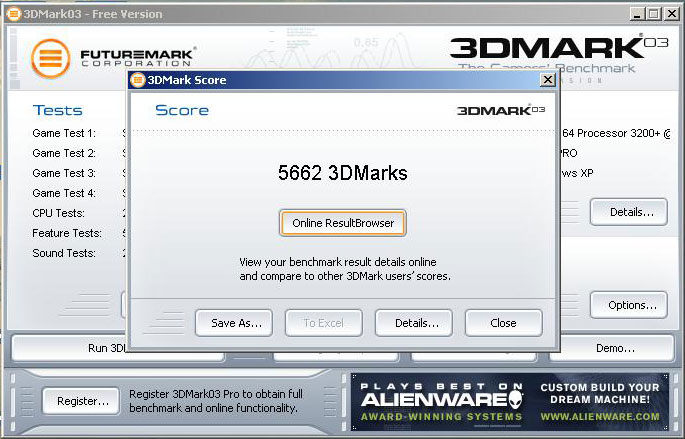Image resolution: width=685 pixels, height=439 pixels.
Task: Click the 3DMARK03 logo in main header
Action: pos(559,48)
